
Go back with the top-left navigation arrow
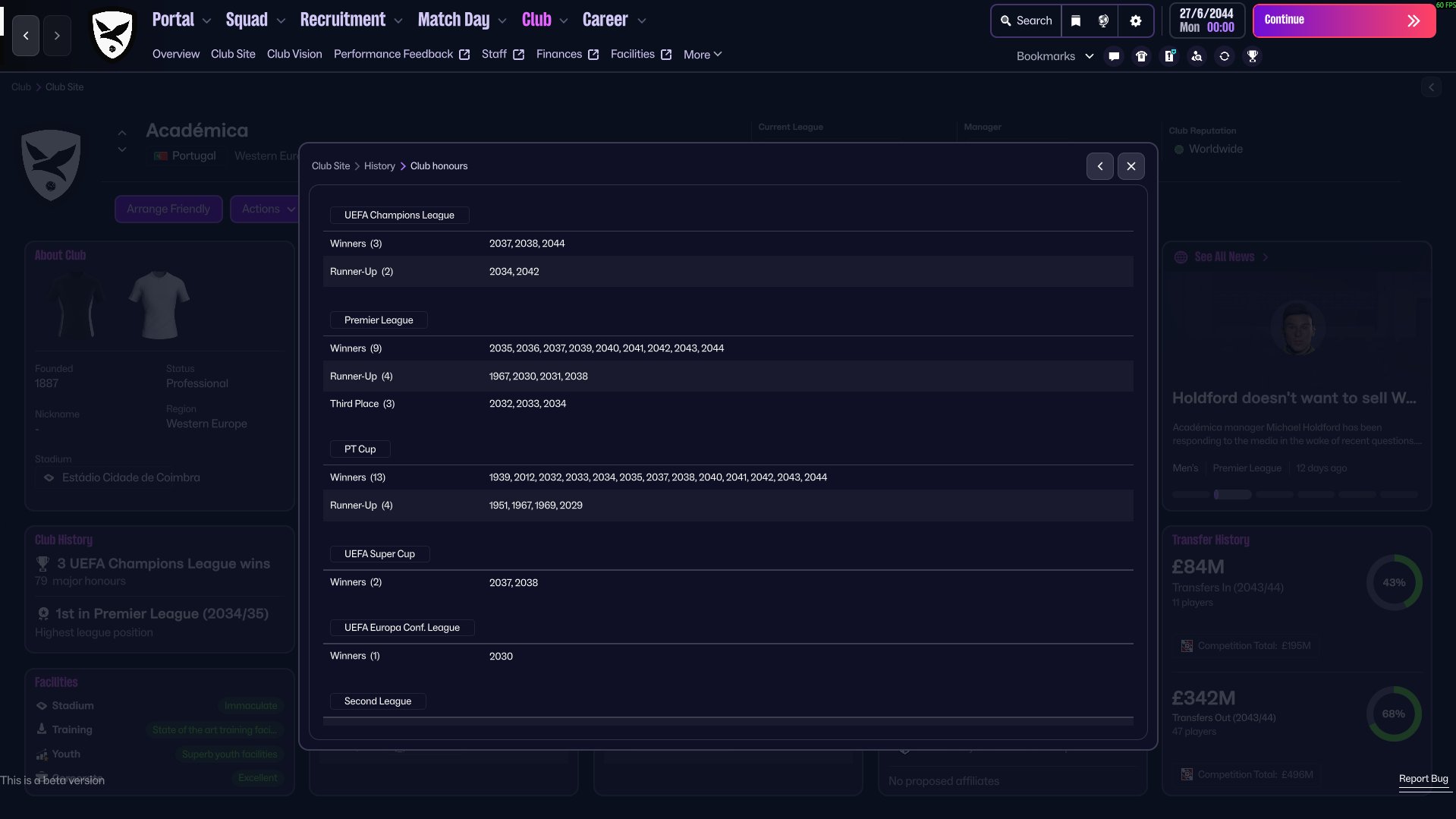26,36
